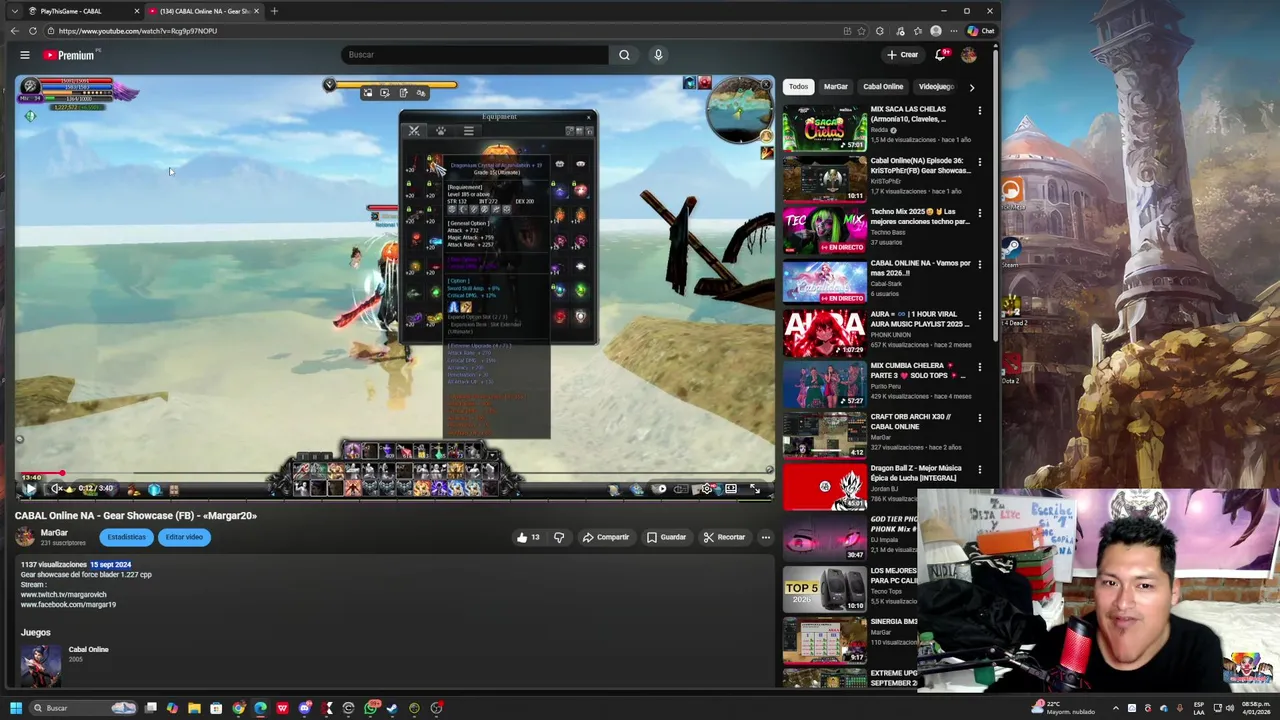Open more actions three-dot menu below video

[766, 537]
